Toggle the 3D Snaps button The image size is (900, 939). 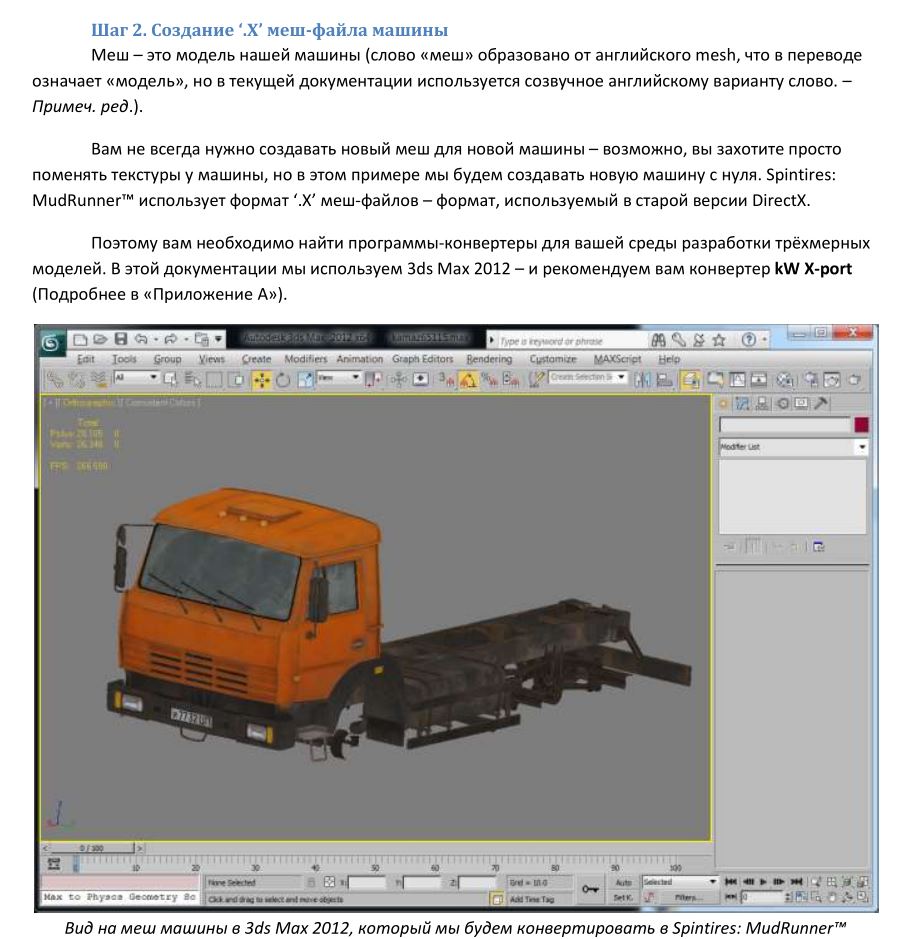point(445,379)
